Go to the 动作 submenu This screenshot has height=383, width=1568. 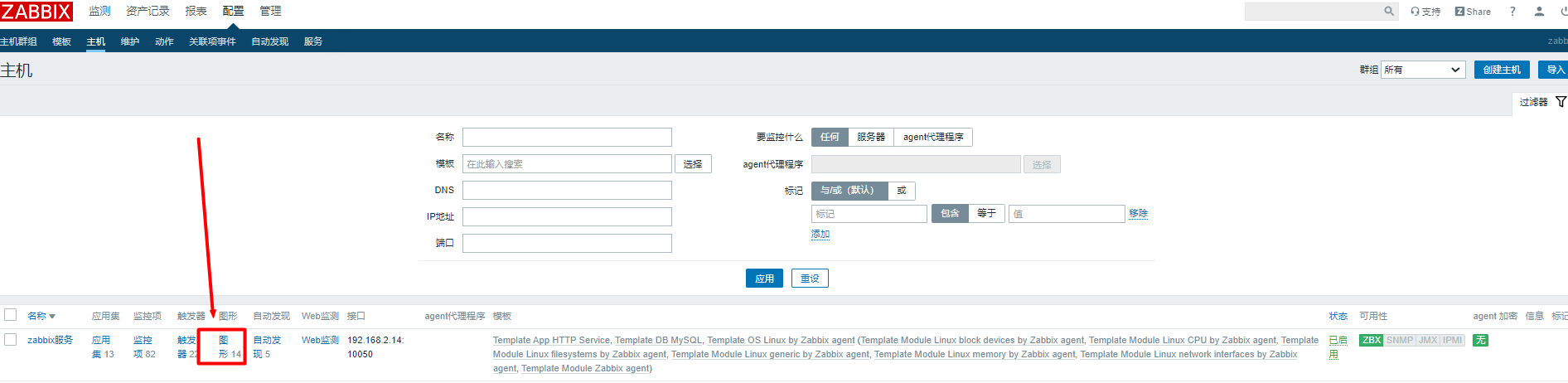coord(164,41)
